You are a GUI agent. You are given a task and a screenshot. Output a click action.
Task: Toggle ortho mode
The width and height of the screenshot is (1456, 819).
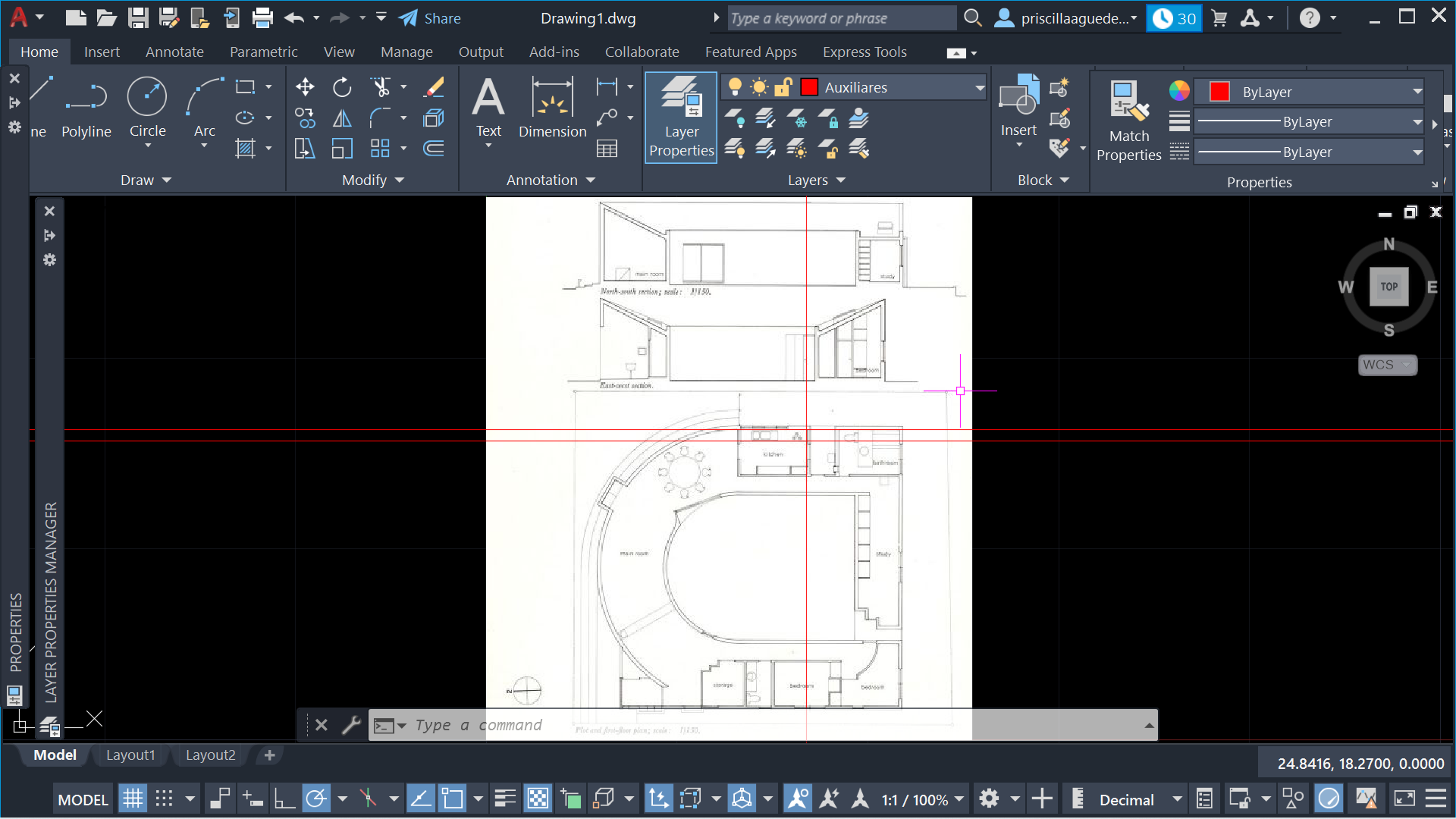coord(284,799)
